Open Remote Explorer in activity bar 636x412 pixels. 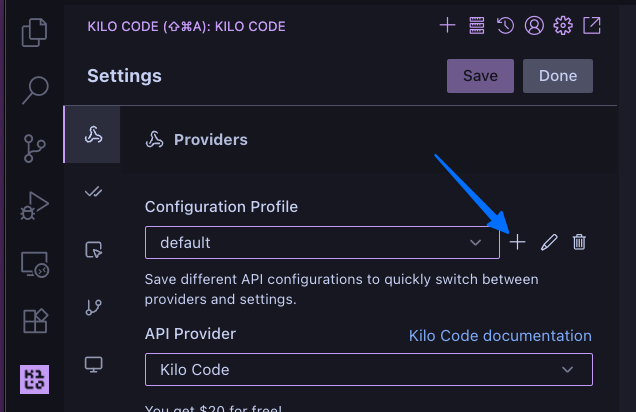pos(35,264)
